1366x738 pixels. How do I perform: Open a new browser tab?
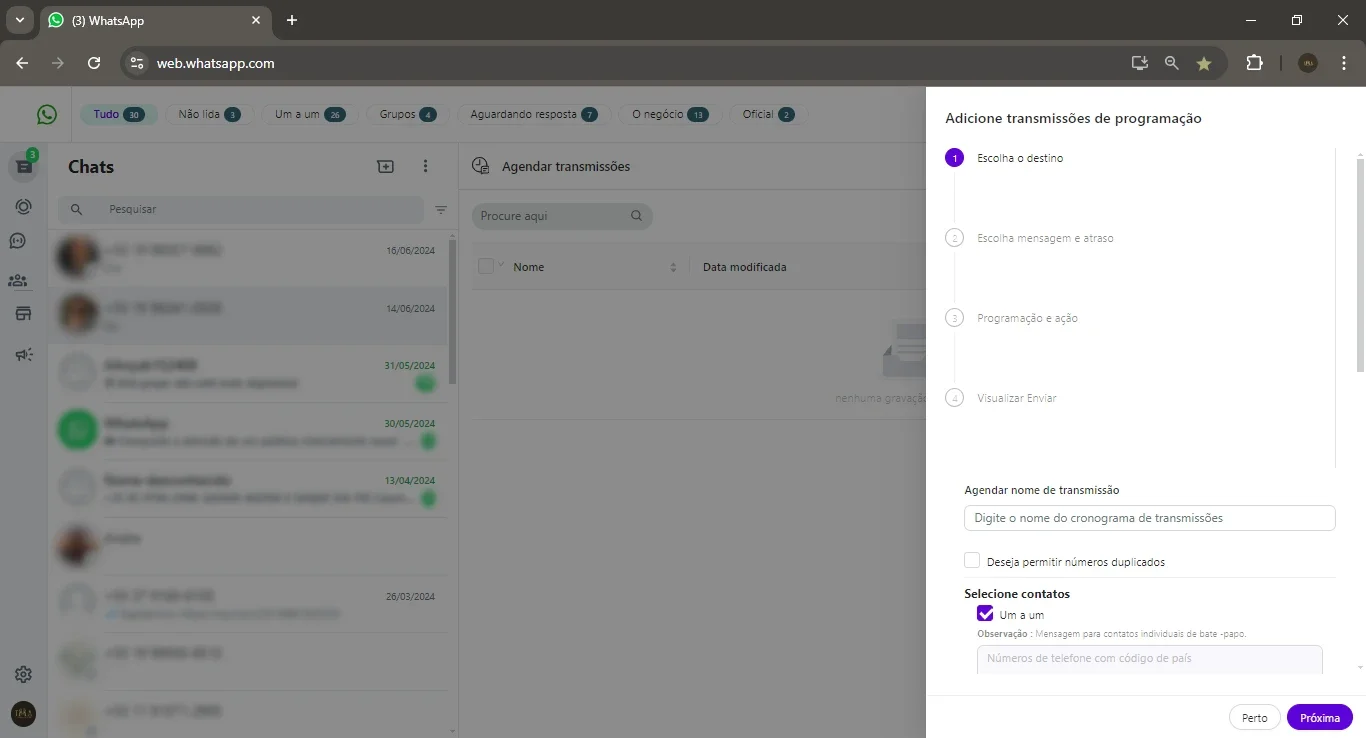coord(292,20)
